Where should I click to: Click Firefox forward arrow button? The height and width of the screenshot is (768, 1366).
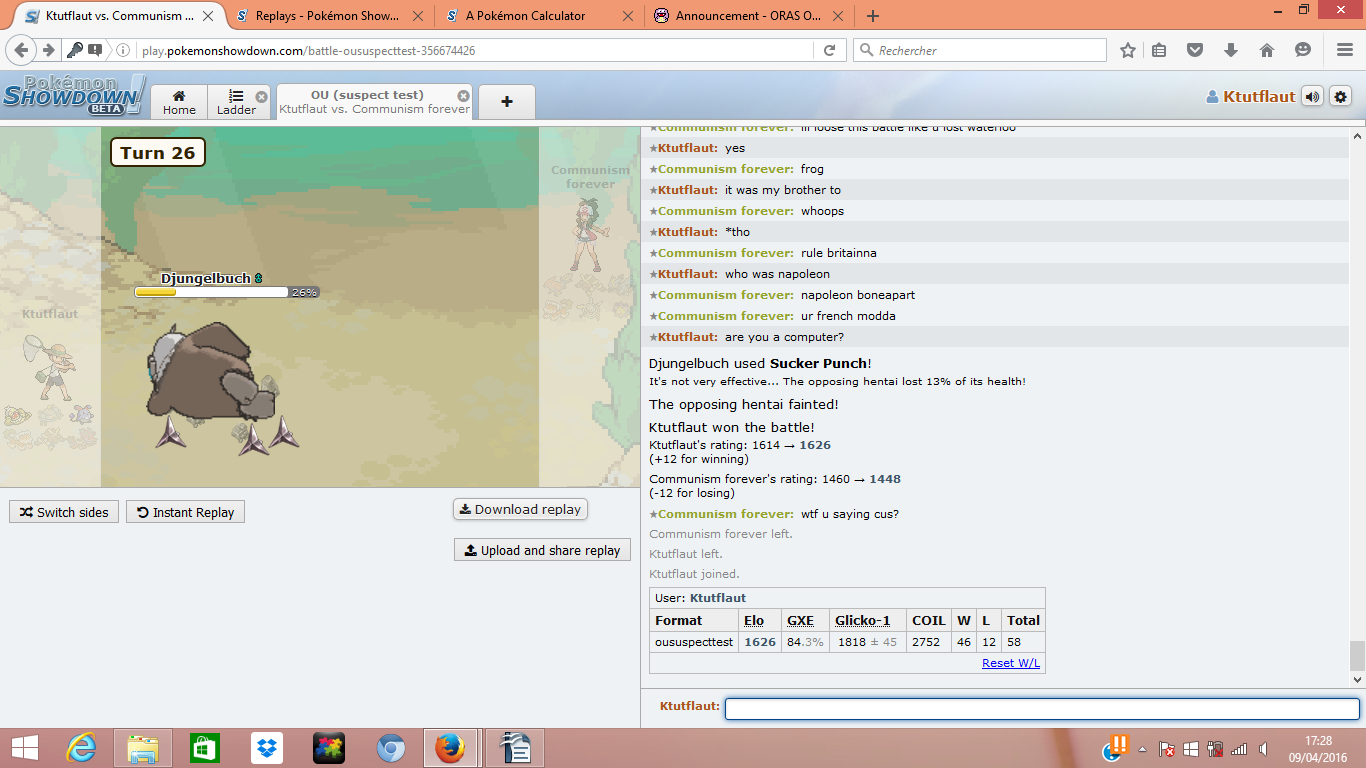[x=48, y=50]
